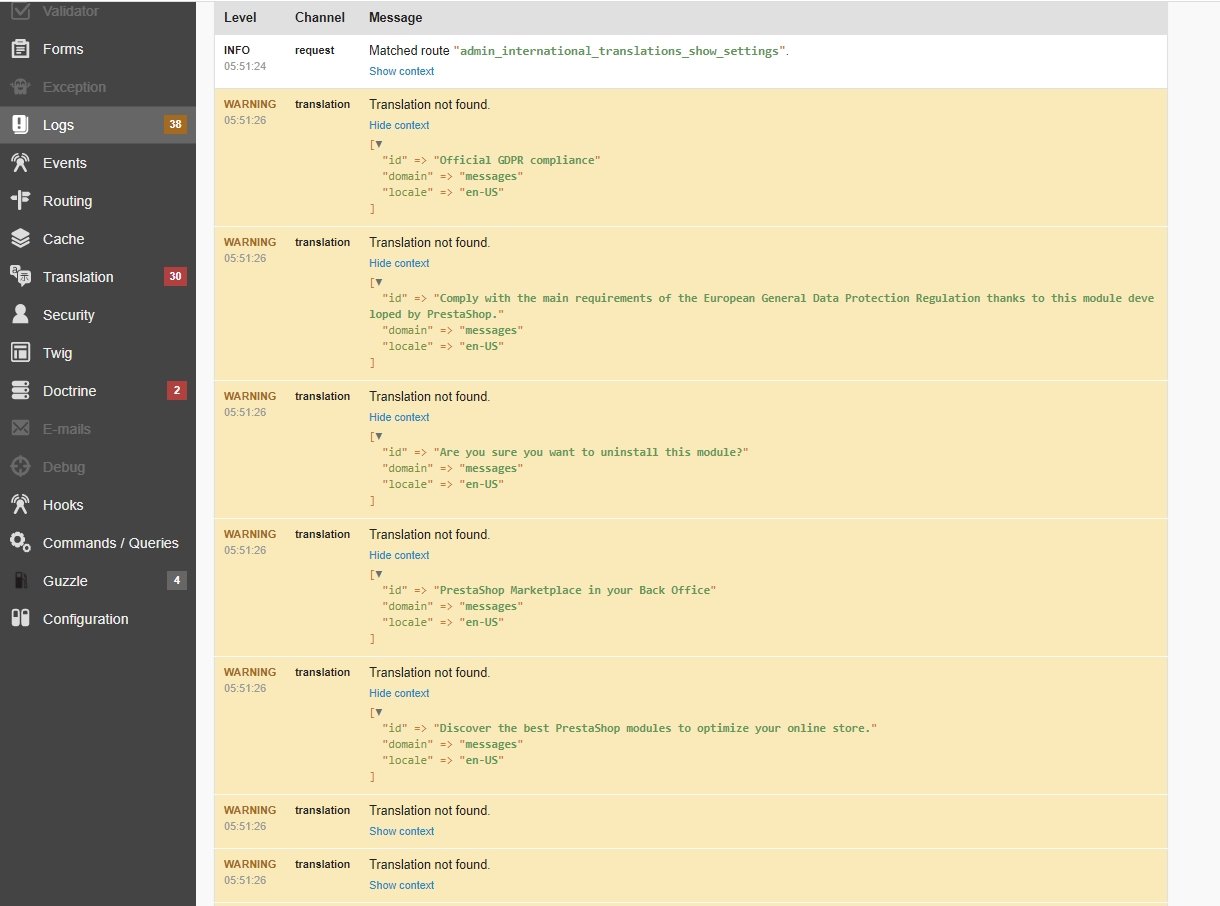Viewport: 1220px width, 906px height.
Task: Hide context for European GDPR regulation entry
Action: click(399, 263)
